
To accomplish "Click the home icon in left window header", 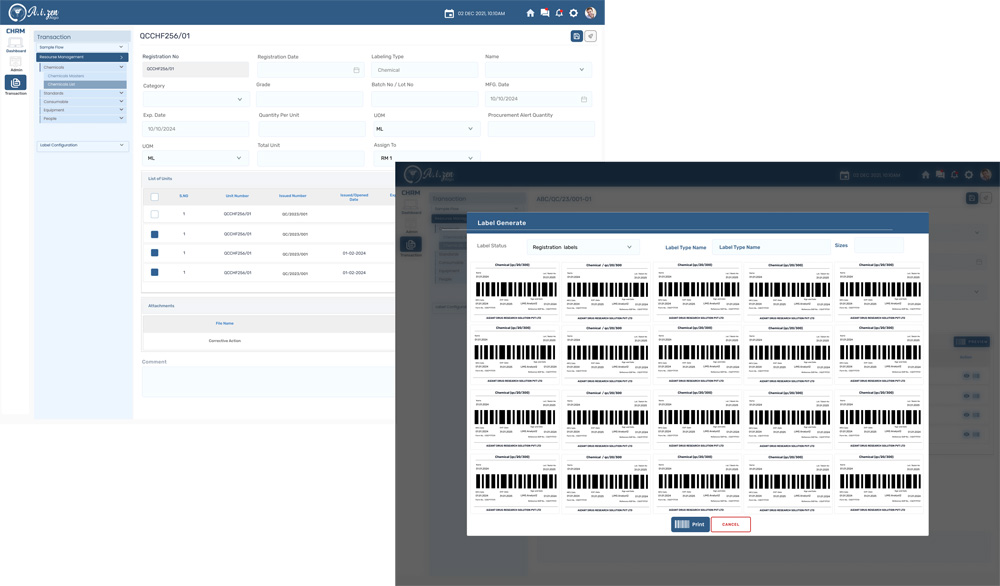I will point(530,13).
